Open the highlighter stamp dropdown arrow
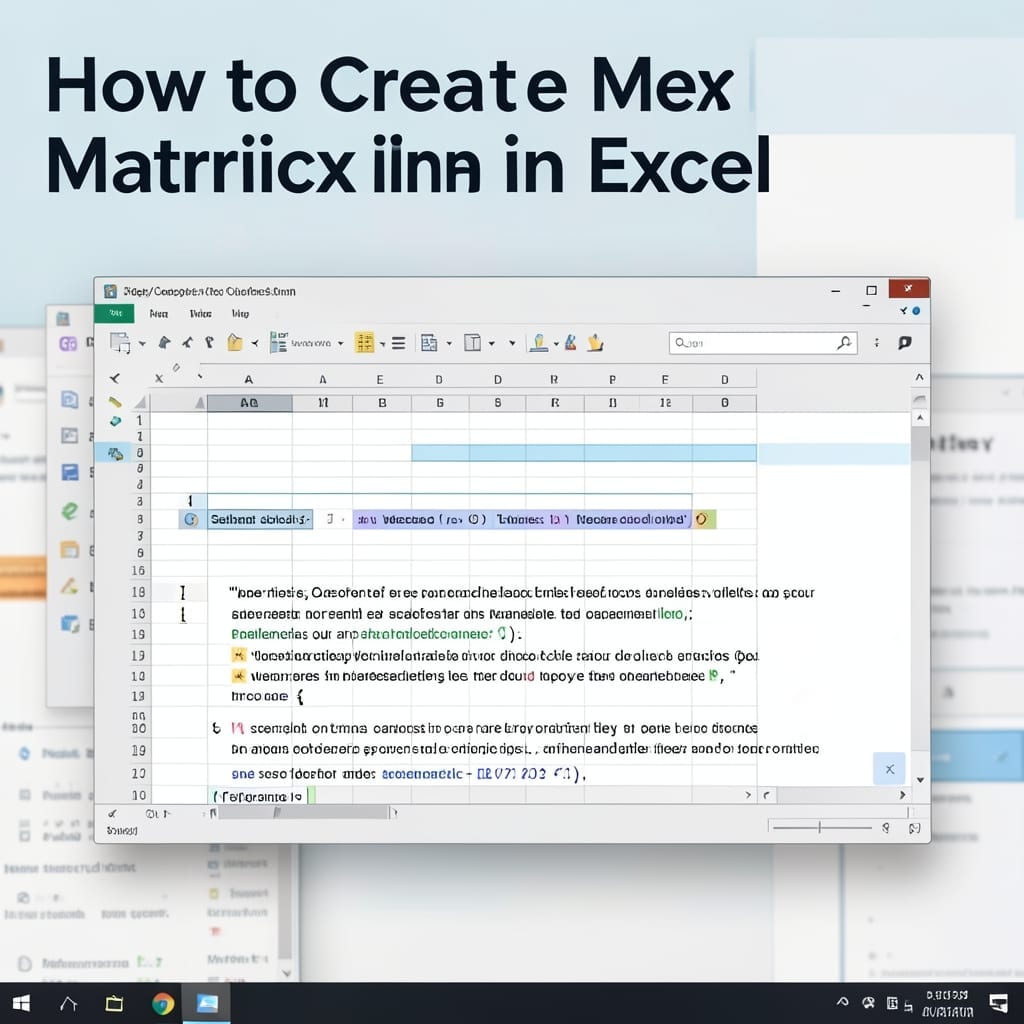Screen dimensions: 1024x1024 (x=556, y=344)
